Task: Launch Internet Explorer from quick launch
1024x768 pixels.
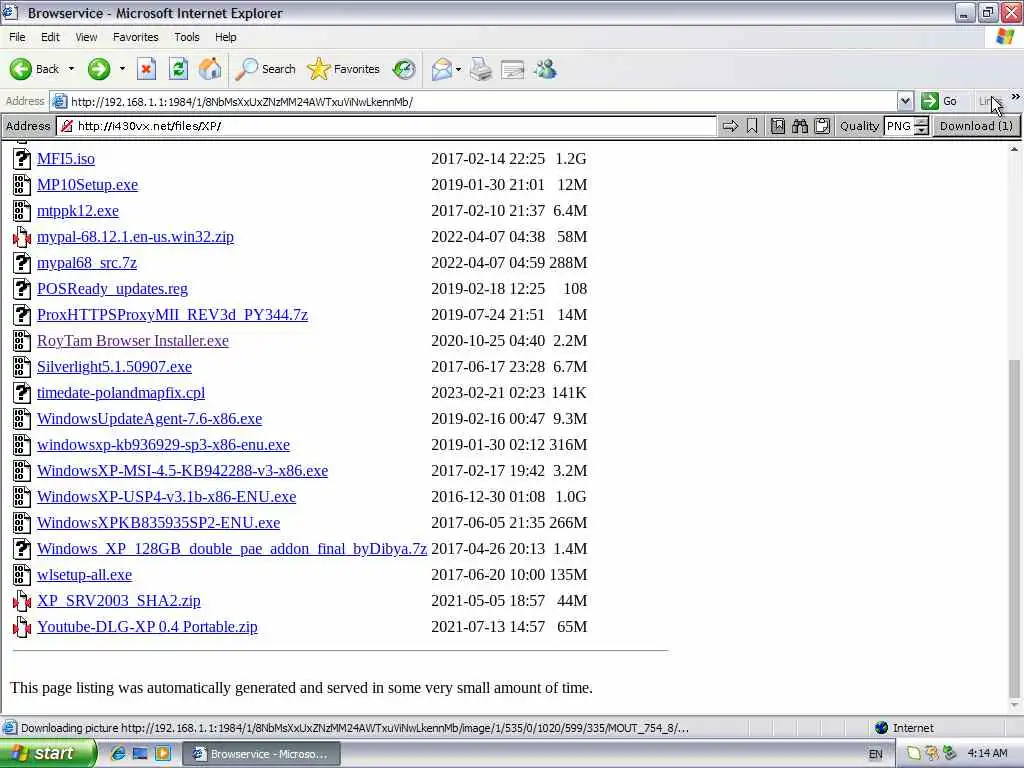Action: point(118,754)
